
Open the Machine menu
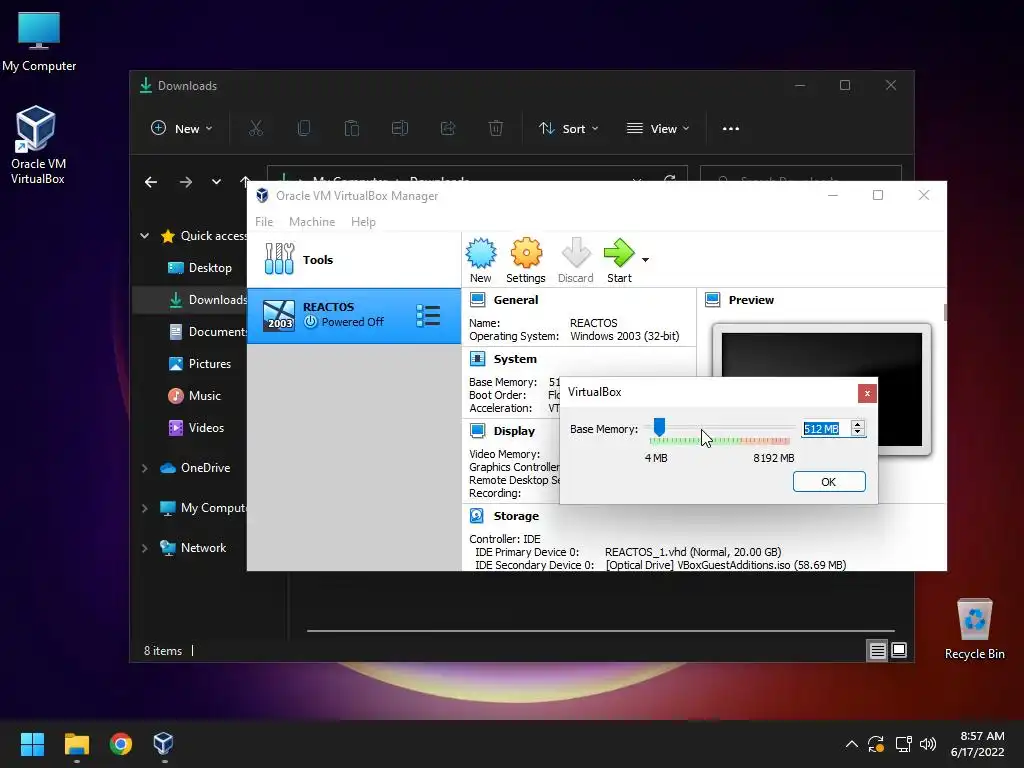click(312, 221)
